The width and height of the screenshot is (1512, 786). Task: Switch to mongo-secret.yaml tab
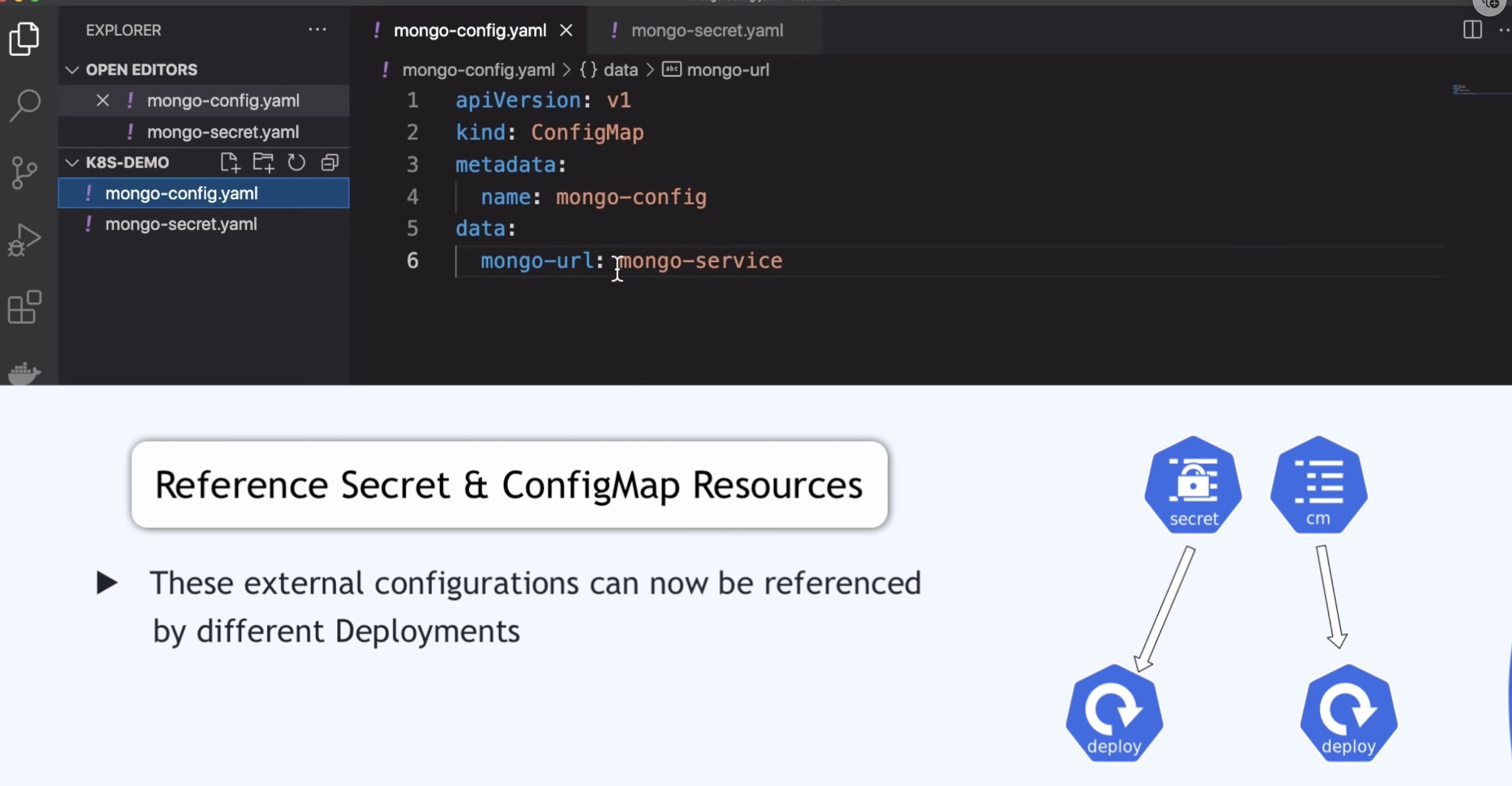[x=706, y=30]
